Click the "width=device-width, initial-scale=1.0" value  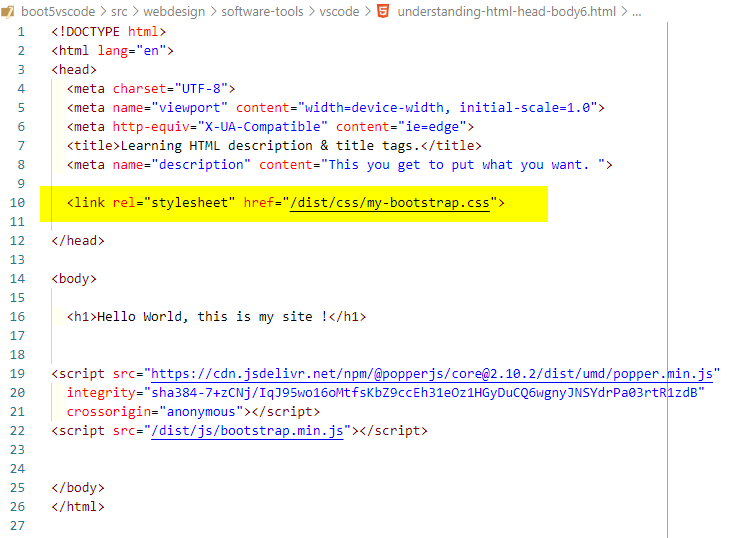(x=448, y=108)
